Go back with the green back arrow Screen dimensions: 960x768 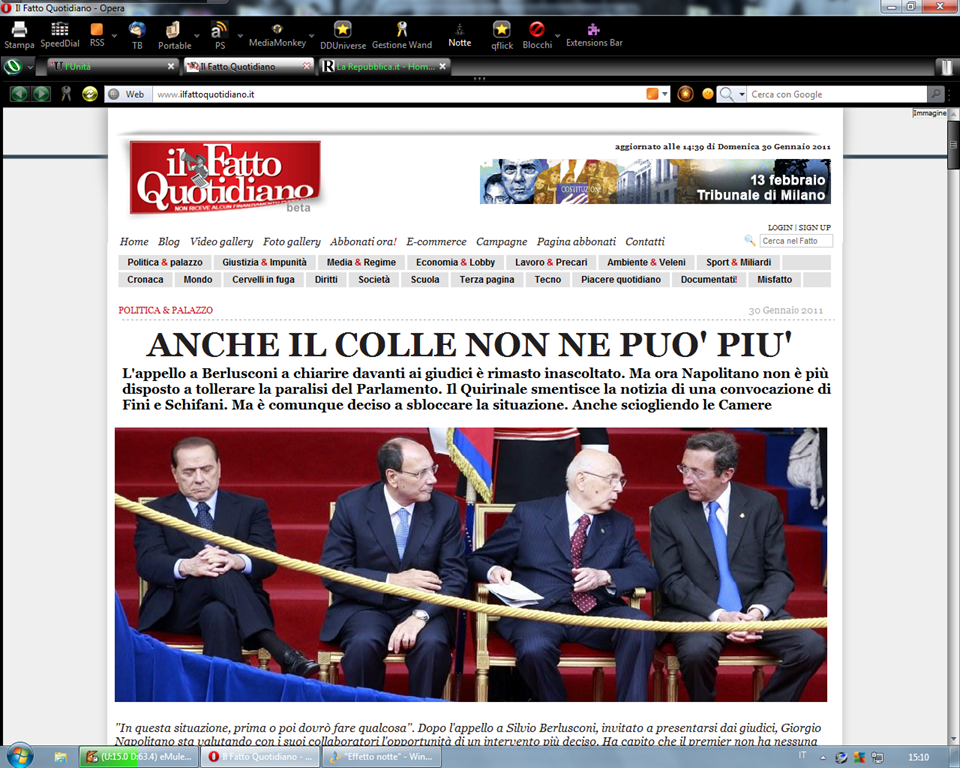pyautogui.click(x=19, y=94)
